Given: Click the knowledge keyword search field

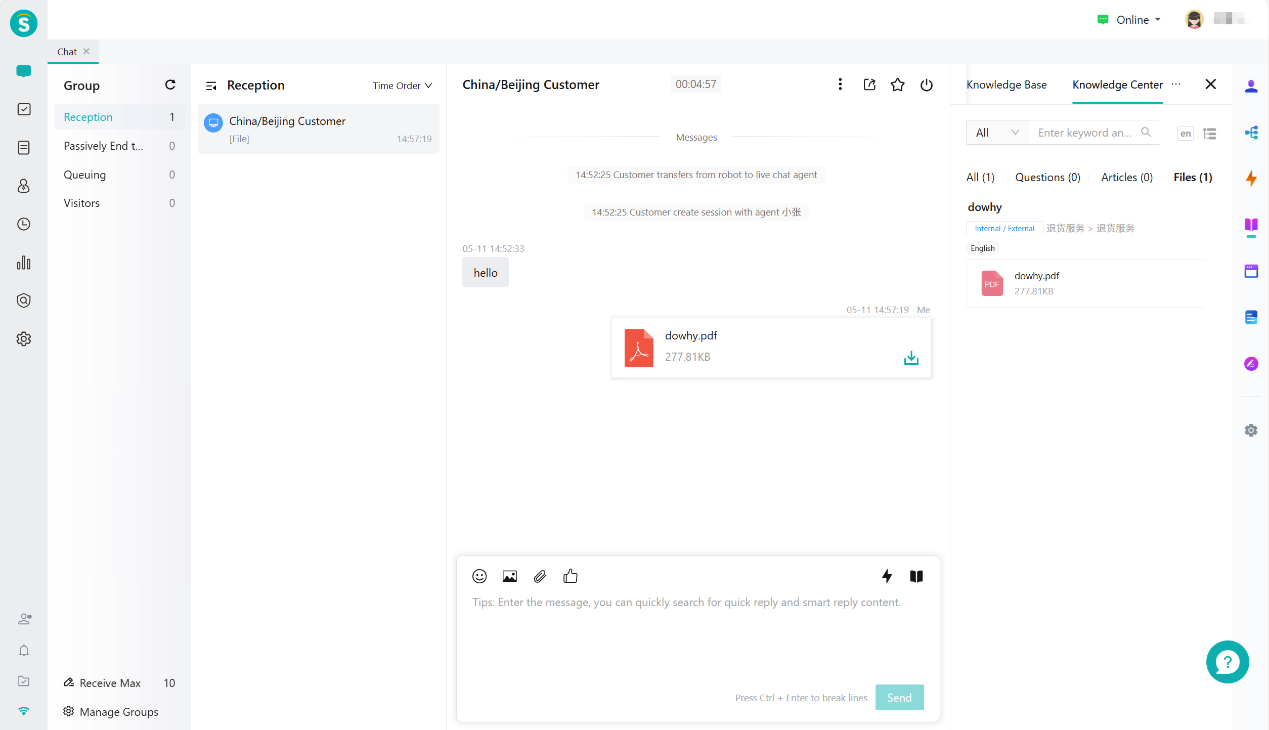Looking at the screenshot, I should [x=1085, y=133].
